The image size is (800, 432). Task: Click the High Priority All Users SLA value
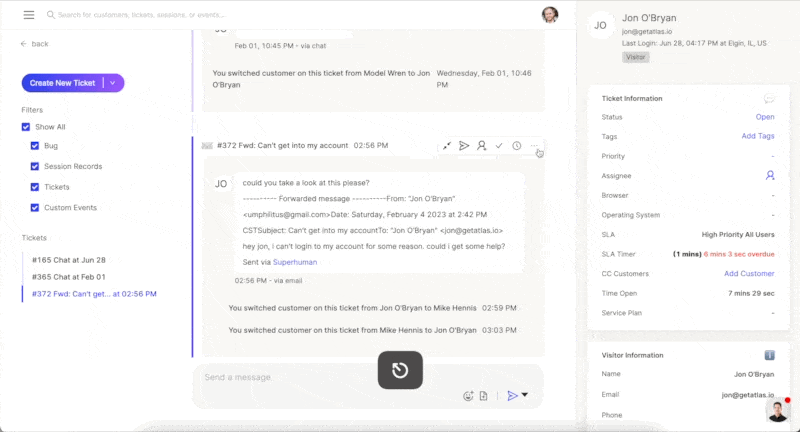[x=738, y=235]
